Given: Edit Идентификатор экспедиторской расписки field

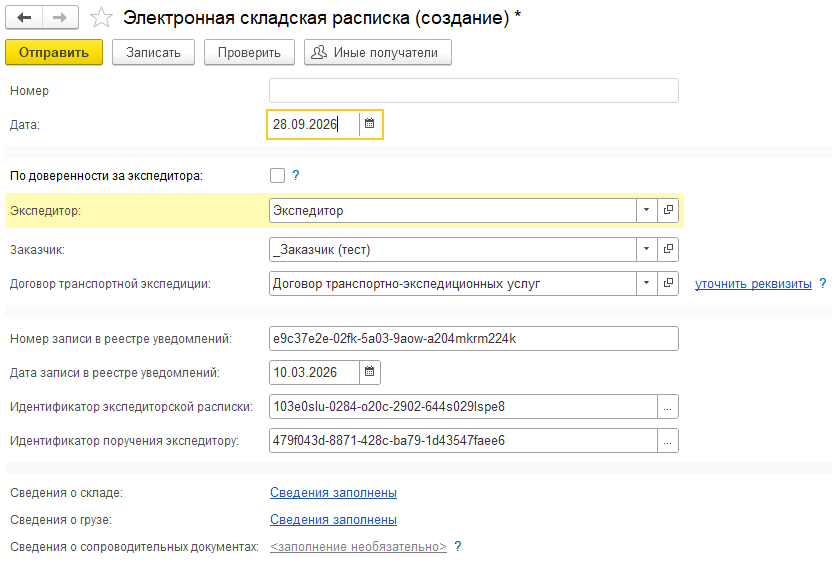Looking at the screenshot, I should (463, 407).
